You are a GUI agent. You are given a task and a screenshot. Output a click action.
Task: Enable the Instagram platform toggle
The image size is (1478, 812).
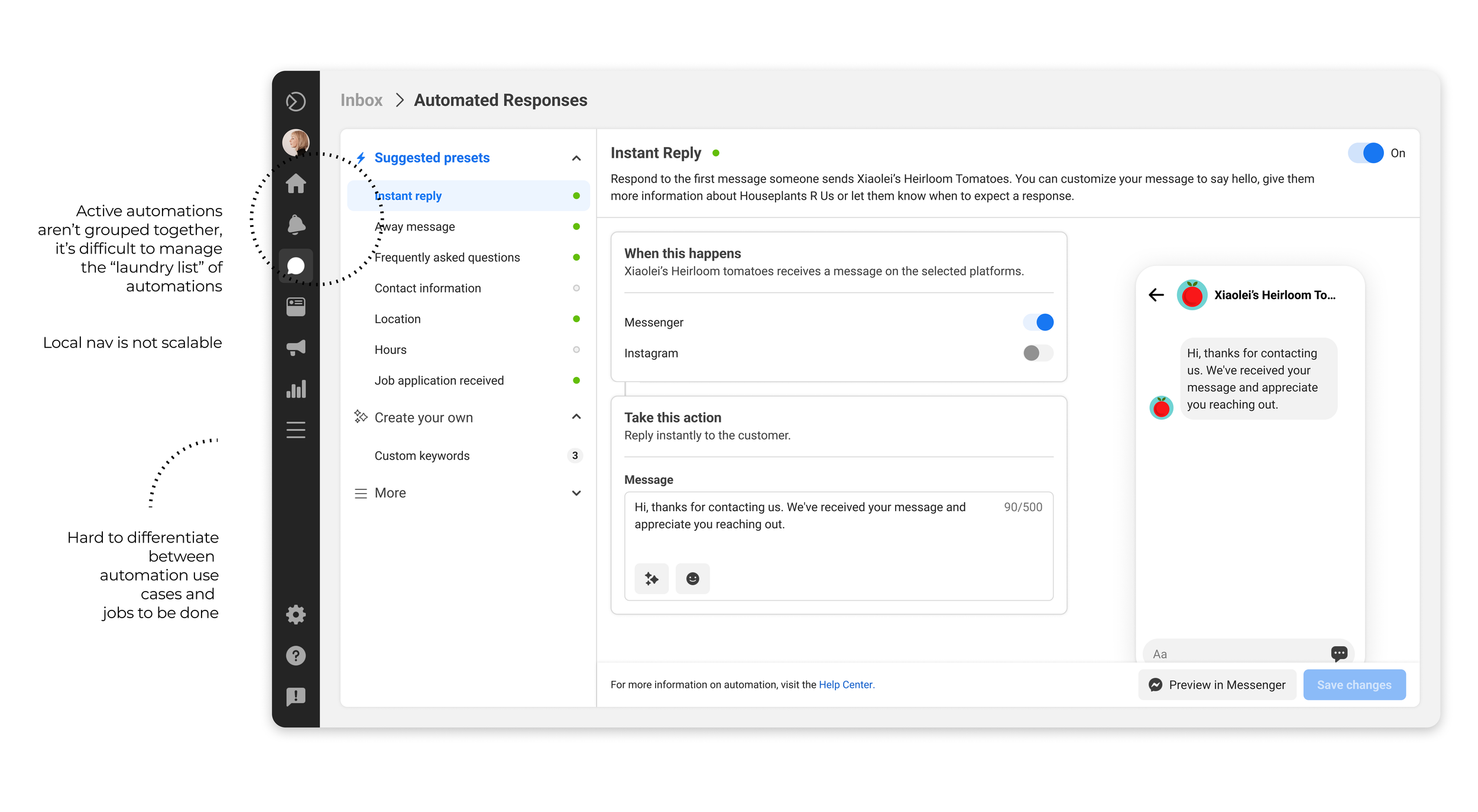coord(1038,353)
